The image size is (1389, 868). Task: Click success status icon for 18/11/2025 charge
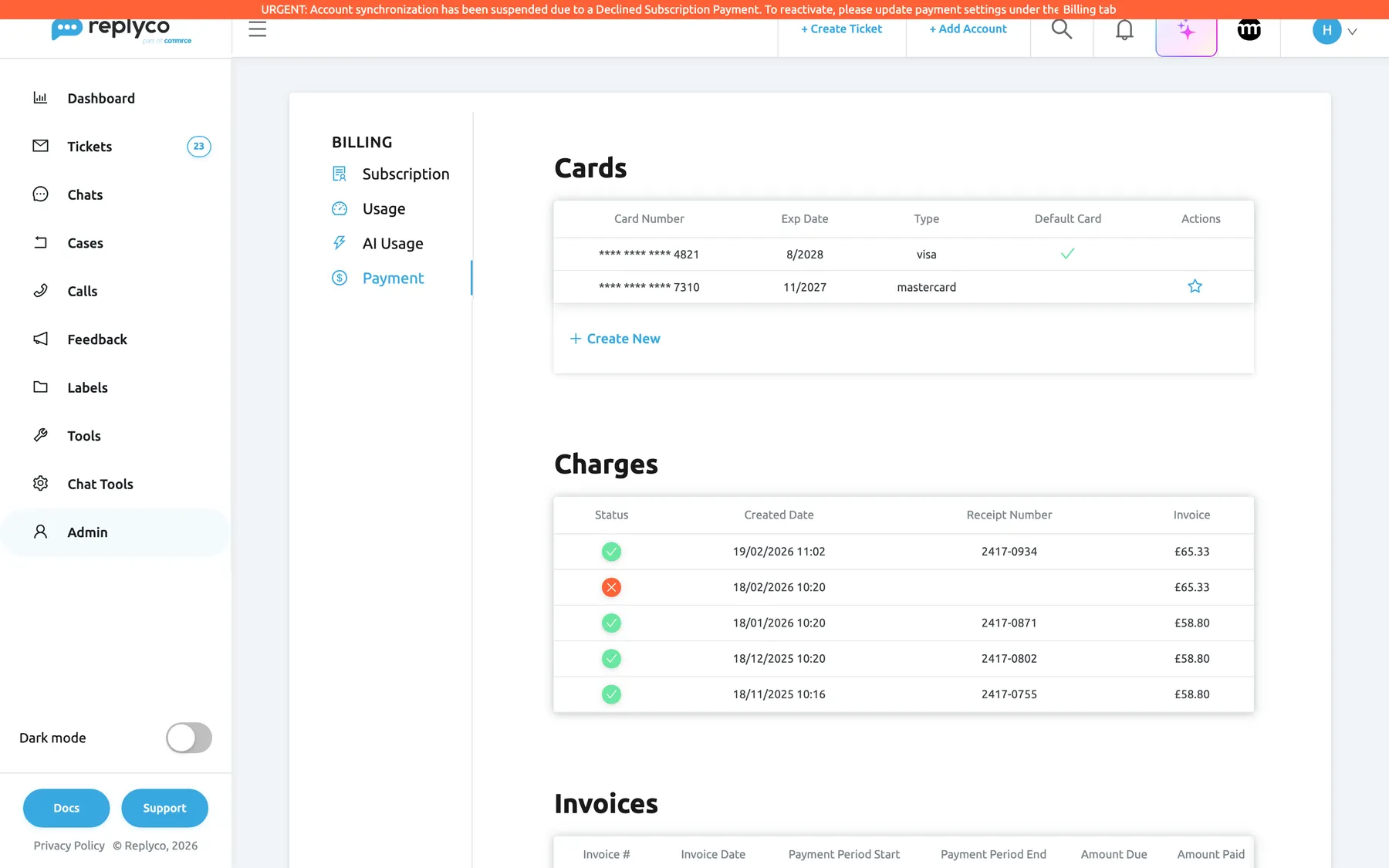(611, 694)
